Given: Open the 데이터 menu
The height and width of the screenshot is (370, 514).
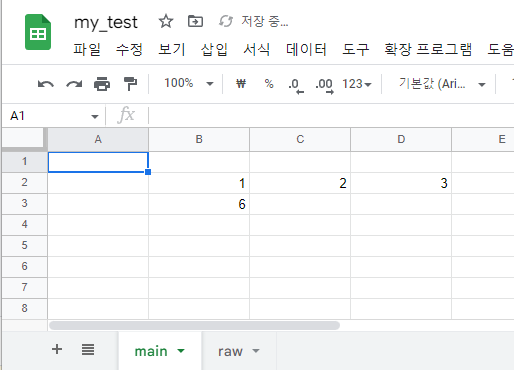Looking at the screenshot, I should tap(306, 50).
